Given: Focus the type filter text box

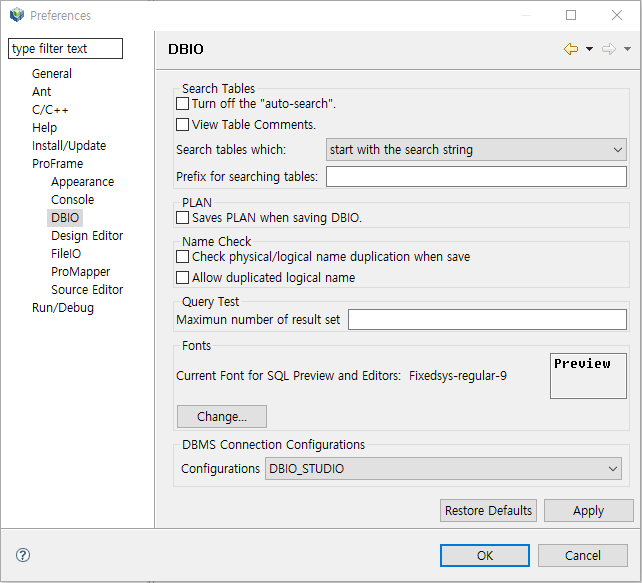Looking at the screenshot, I should tap(65, 49).
